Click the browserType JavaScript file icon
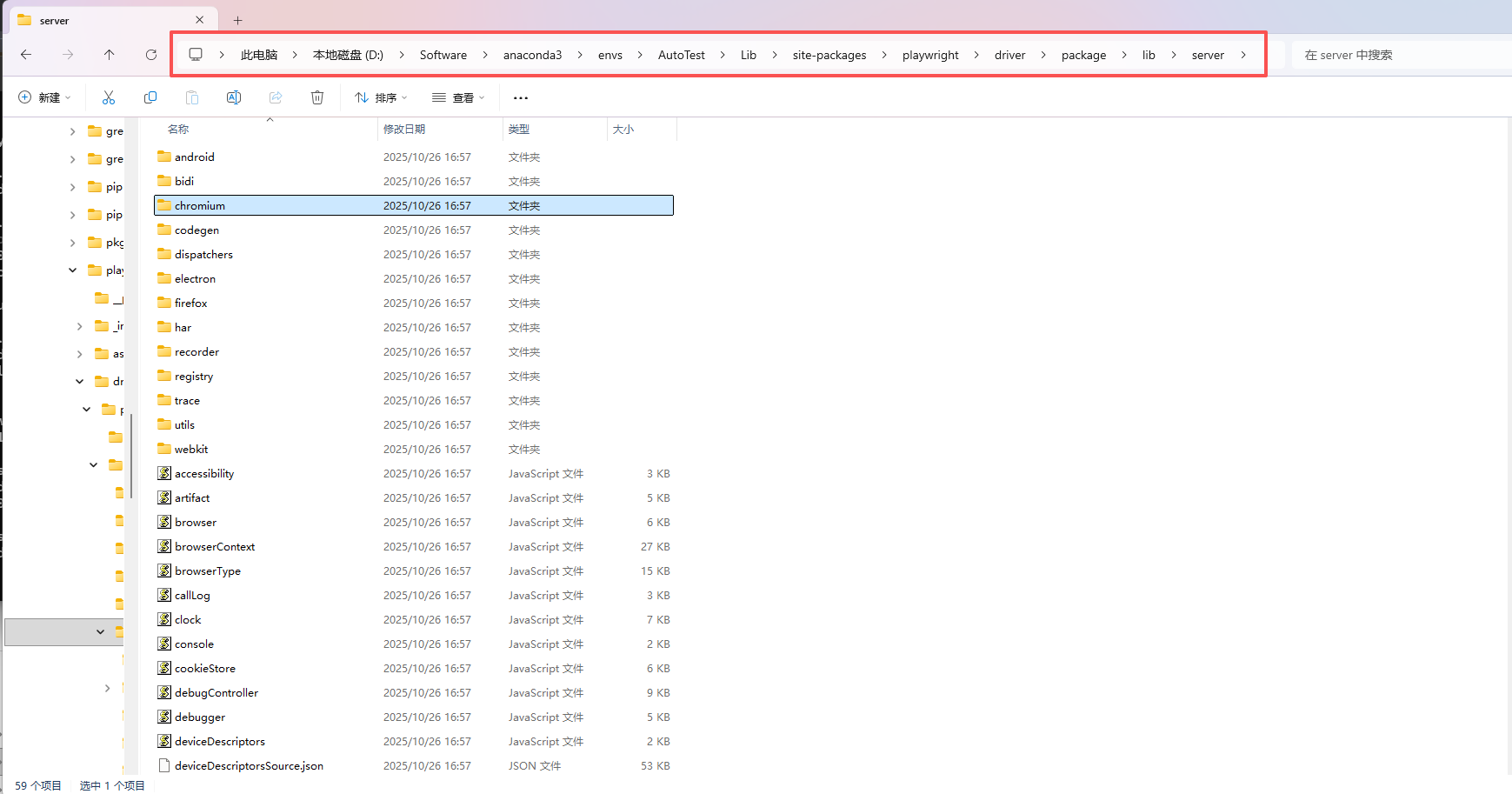Viewport: 1512px width, 794px height. pyautogui.click(x=164, y=570)
